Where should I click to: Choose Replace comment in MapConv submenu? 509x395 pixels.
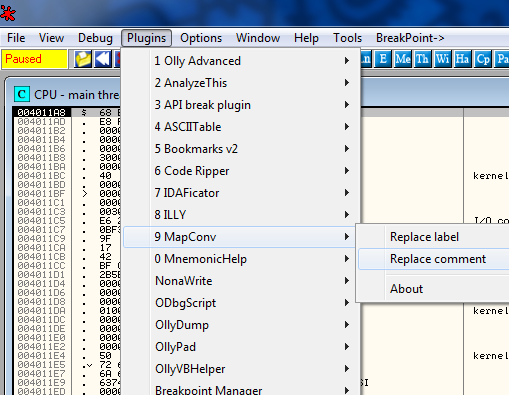[x=433, y=259]
